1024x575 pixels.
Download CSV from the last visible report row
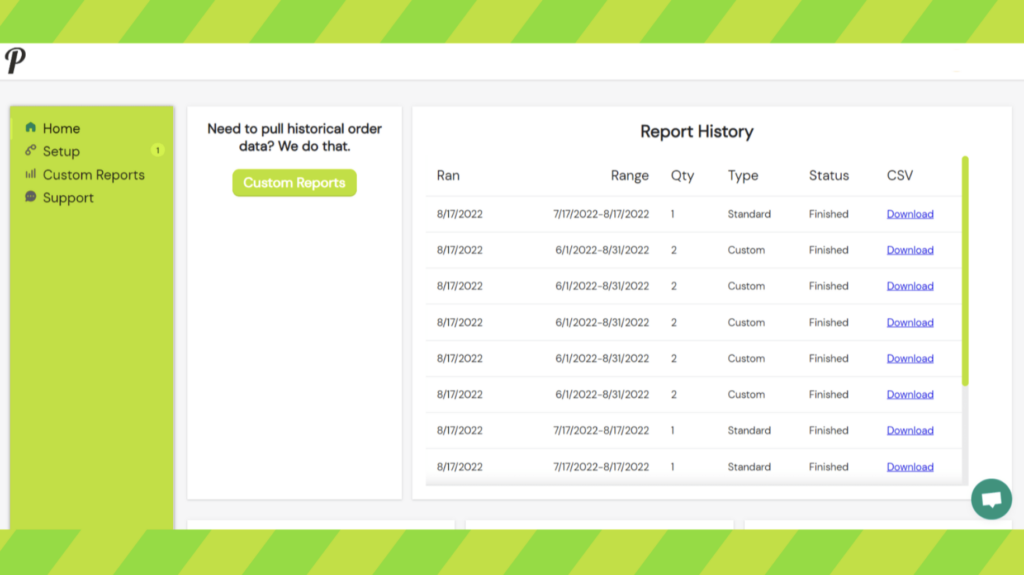click(x=910, y=467)
